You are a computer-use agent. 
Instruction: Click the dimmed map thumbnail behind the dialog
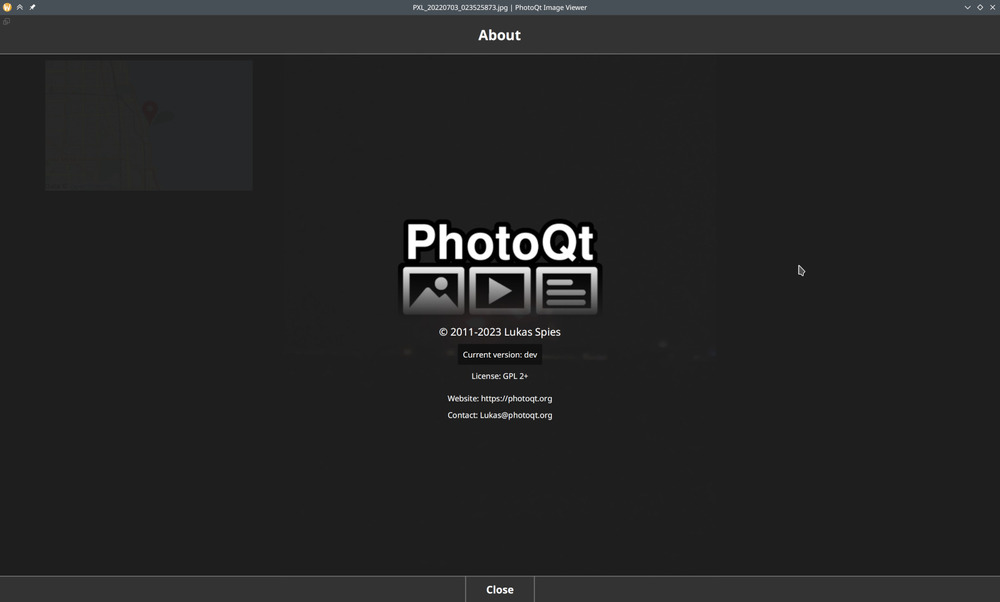click(x=149, y=126)
